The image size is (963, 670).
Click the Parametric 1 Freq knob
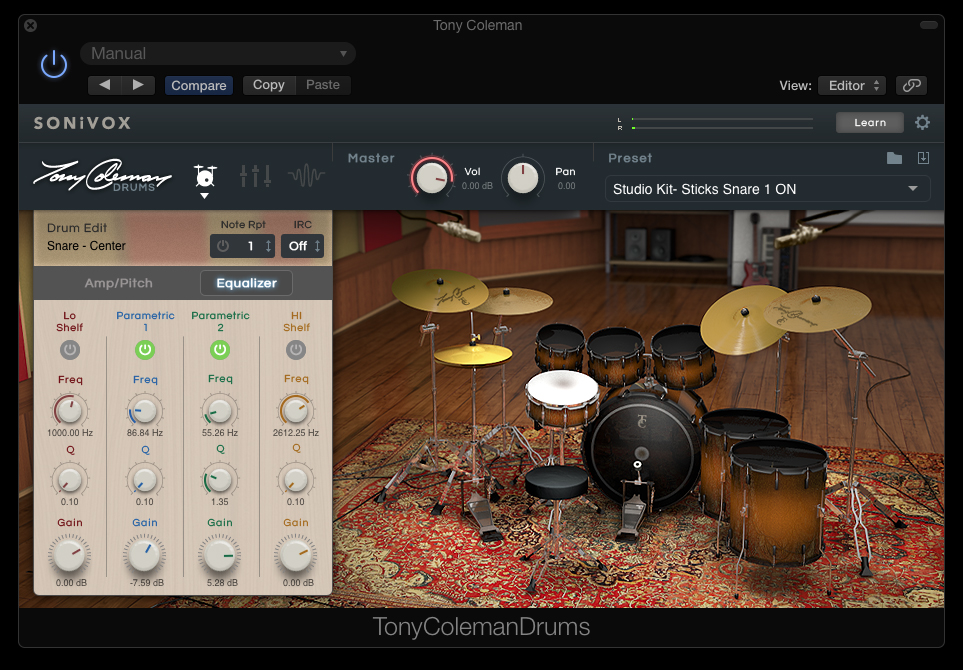point(145,411)
